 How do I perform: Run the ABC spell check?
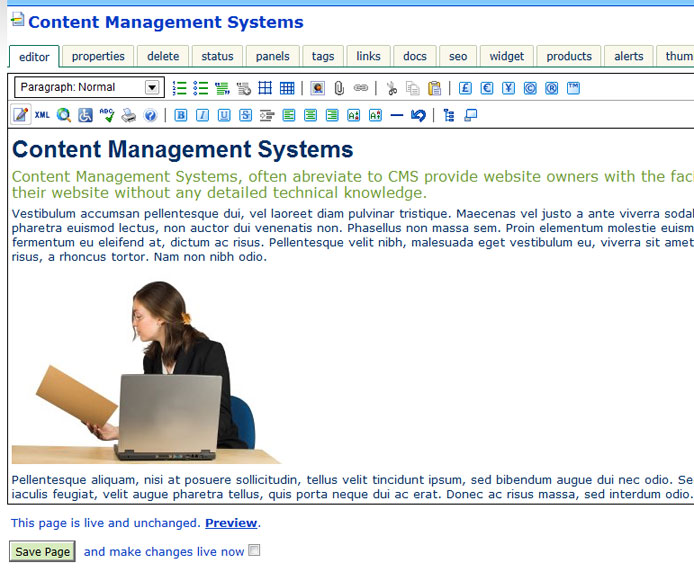click(x=107, y=115)
